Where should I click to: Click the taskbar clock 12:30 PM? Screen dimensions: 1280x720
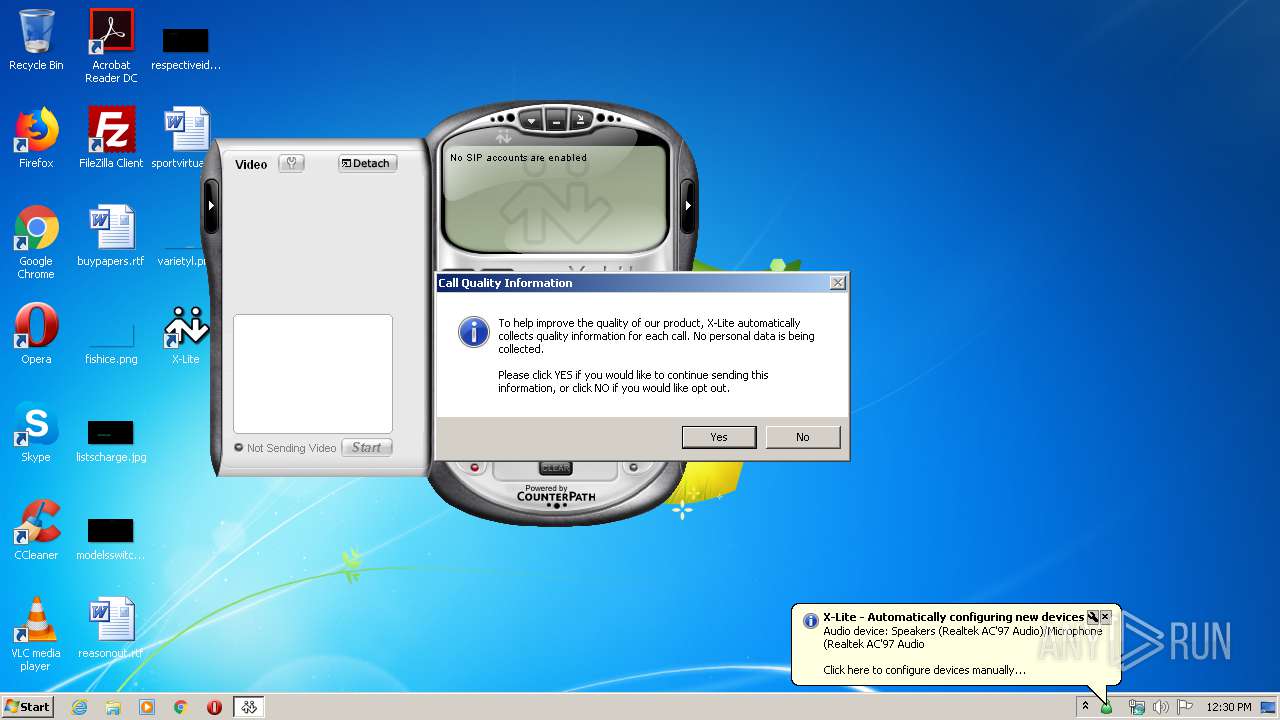(1228, 707)
